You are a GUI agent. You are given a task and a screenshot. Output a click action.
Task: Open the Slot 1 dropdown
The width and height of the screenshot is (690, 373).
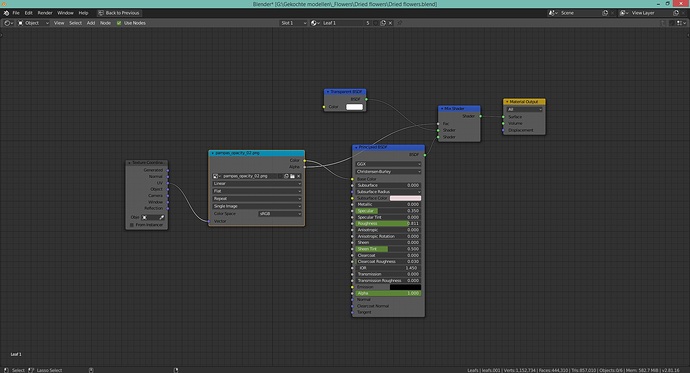[293, 23]
